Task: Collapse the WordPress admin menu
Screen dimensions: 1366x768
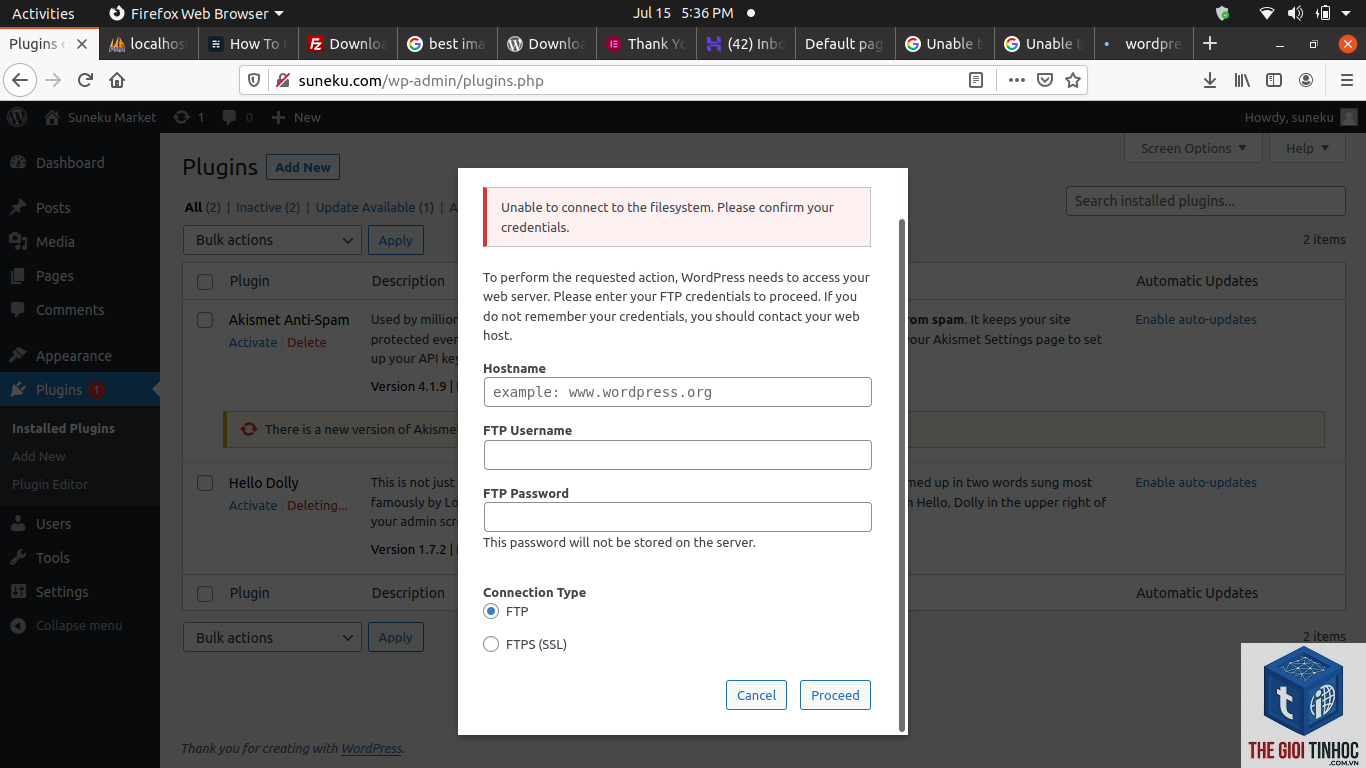Action: pos(66,626)
